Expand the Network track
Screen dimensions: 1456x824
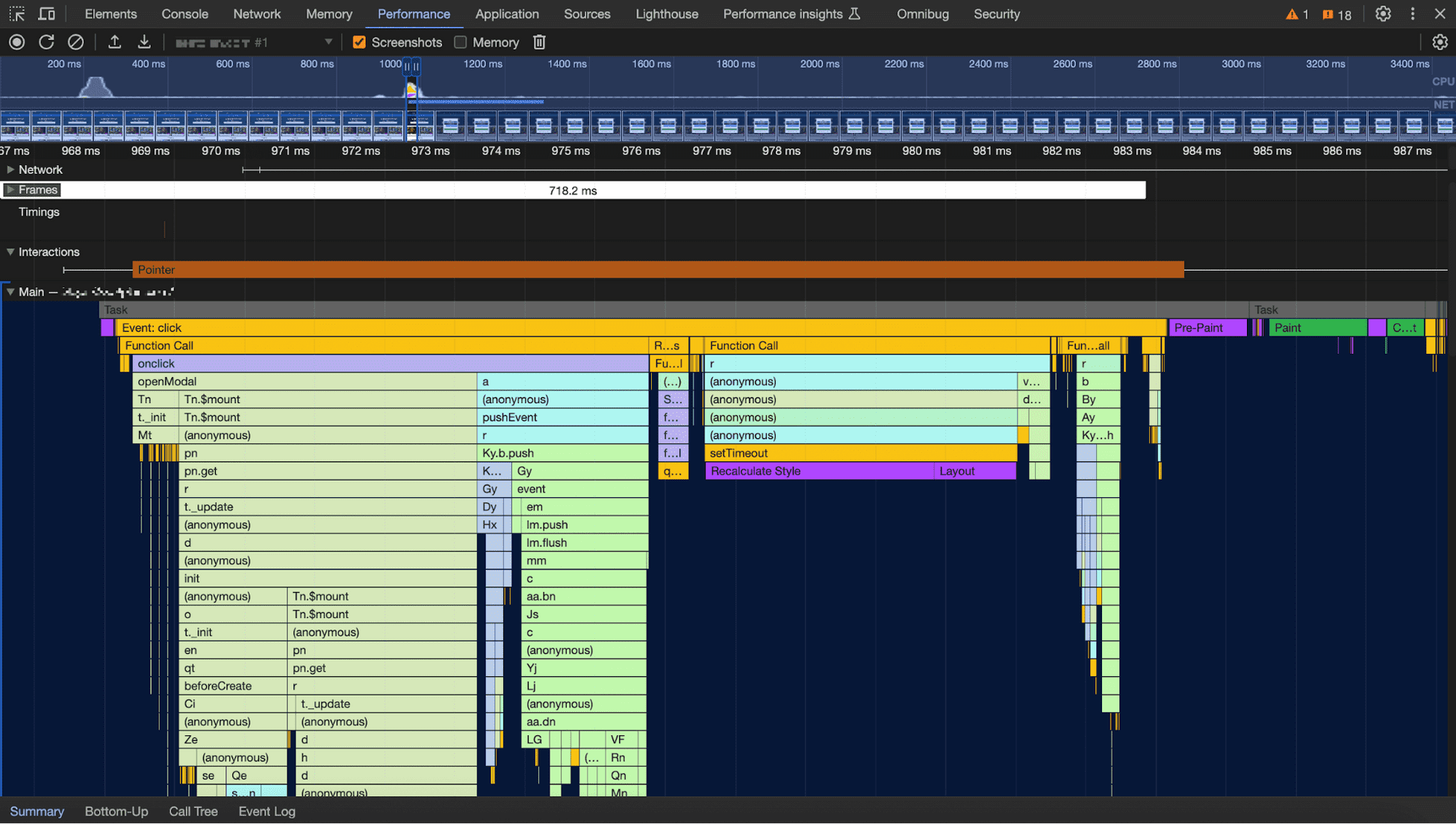click(10, 170)
